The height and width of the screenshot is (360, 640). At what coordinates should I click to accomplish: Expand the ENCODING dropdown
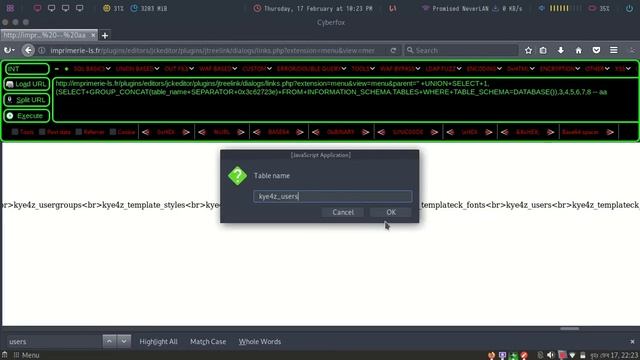(x=484, y=69)
